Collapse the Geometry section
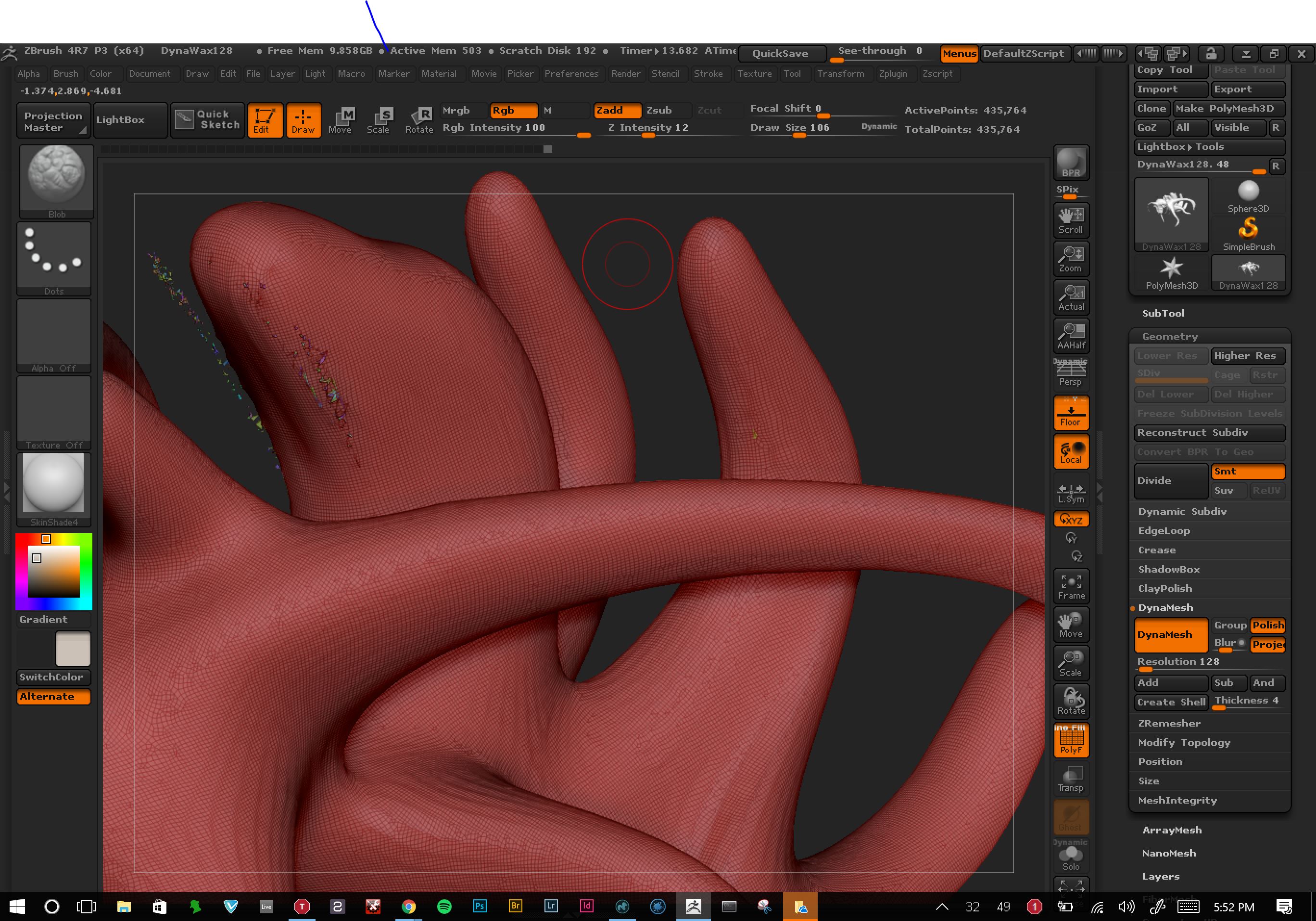Image resolution: width=1316 pixels, height=921 pixels. point(1170,337)
